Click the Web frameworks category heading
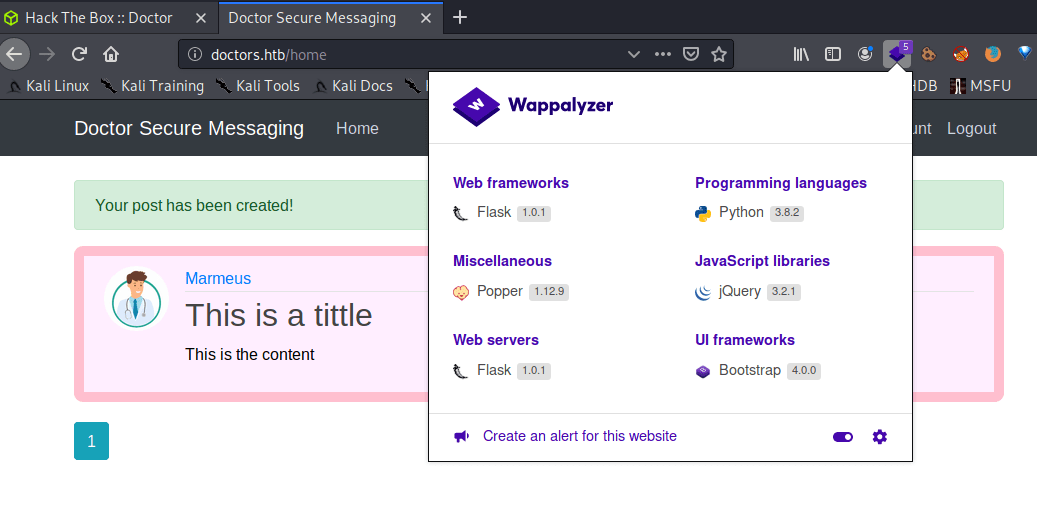Screen dimensions: 1037x510 point(511,183)
